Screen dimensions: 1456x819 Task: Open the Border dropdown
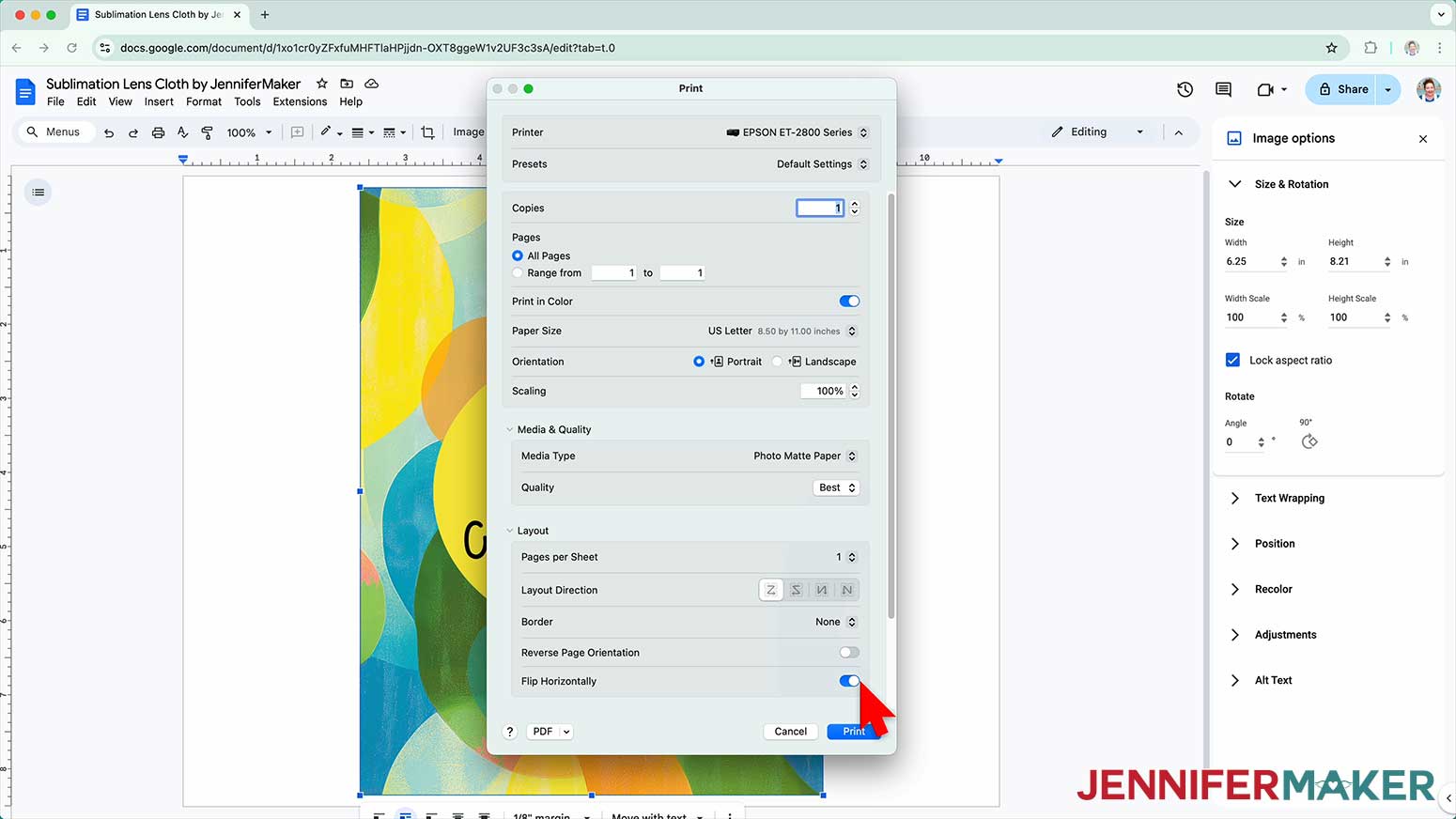click(836, 622)
